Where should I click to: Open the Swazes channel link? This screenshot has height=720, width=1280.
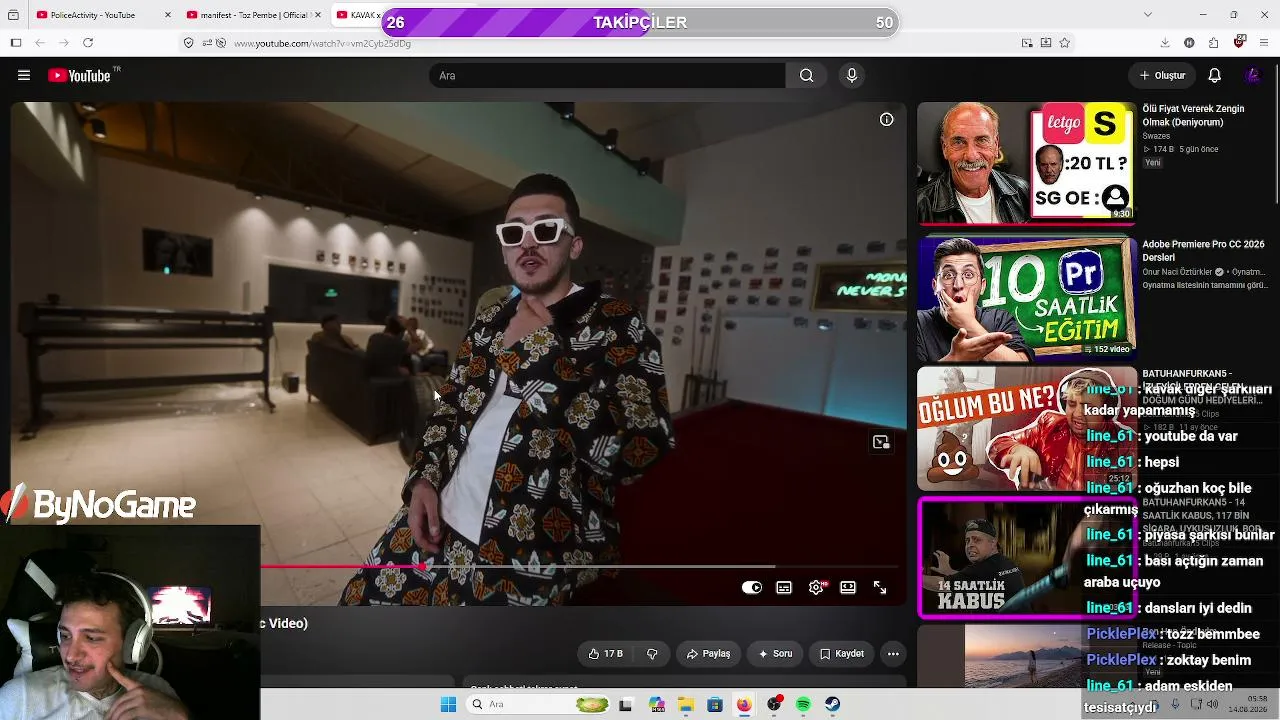tap(1156, 136)
